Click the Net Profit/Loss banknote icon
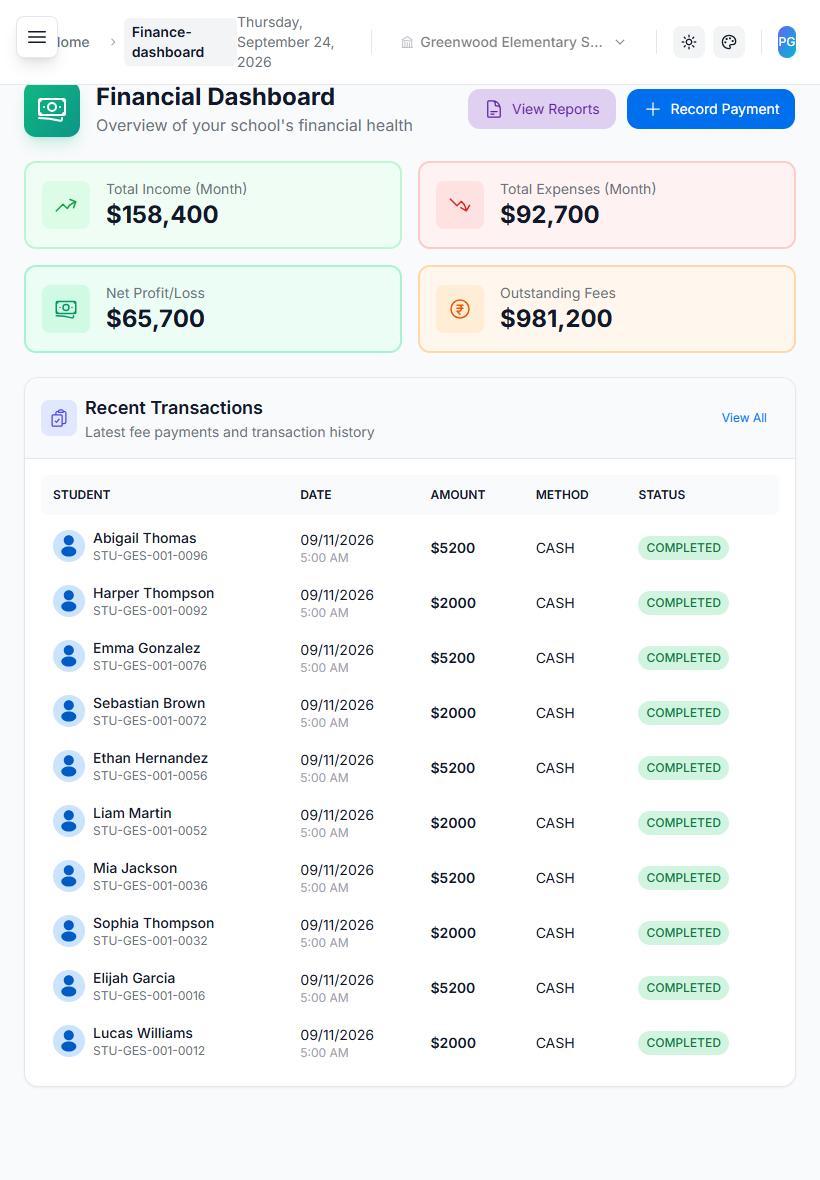The height and width of the screenshot is (1180, 820). click(x=66, y=309)
